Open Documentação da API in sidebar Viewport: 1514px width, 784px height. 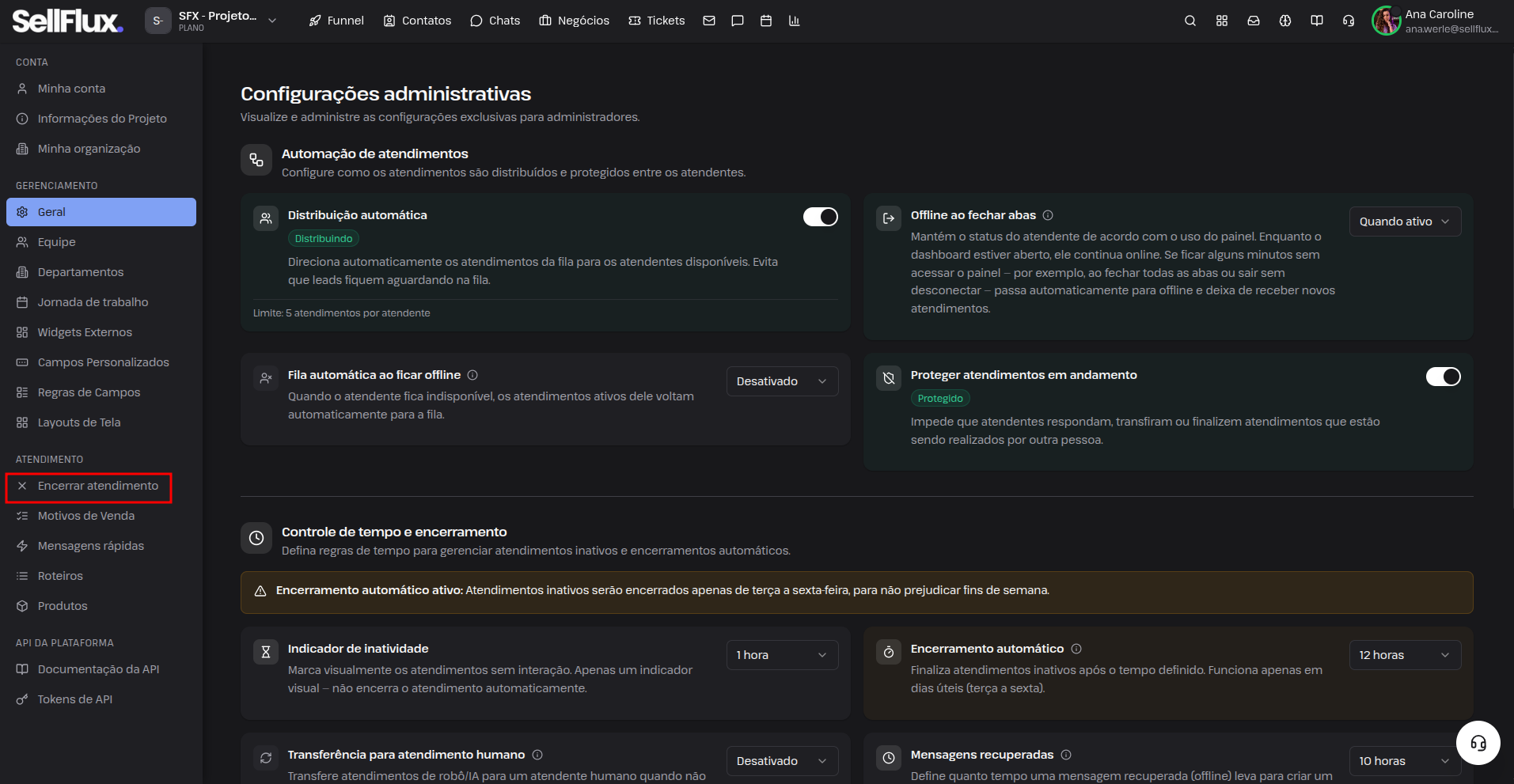point(101,669)
